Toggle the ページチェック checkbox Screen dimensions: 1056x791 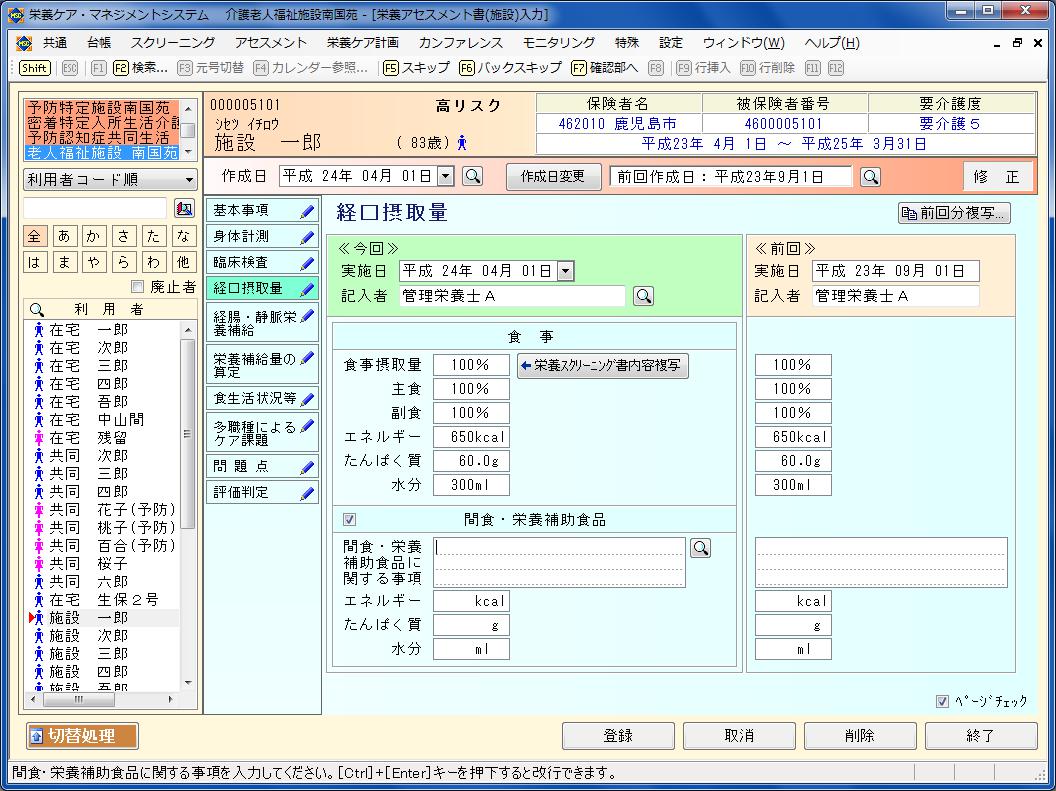click(942, 701)
